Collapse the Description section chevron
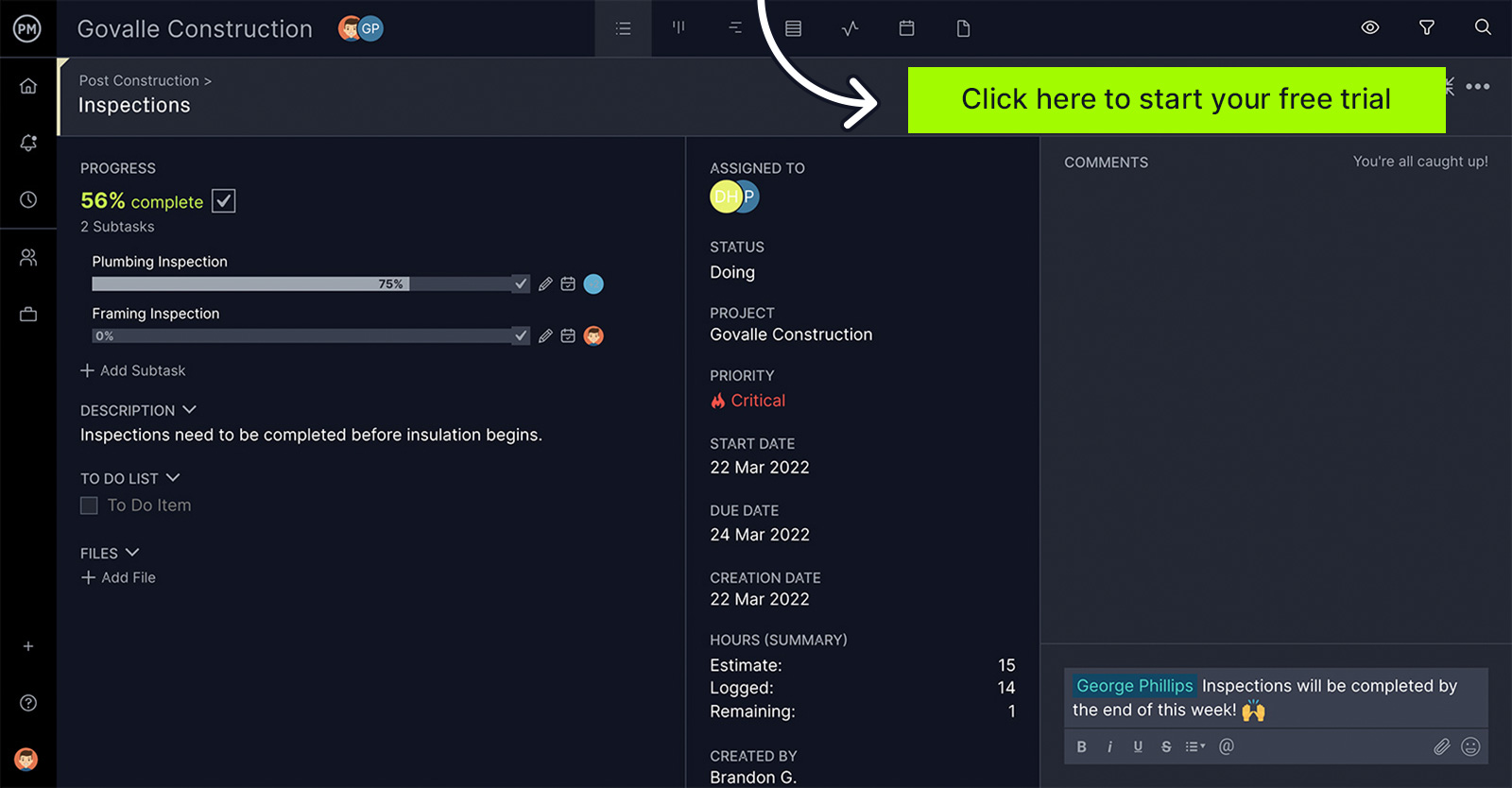Screen dimensions: 1512x788 pyautogui.click(x=189, y=410)
